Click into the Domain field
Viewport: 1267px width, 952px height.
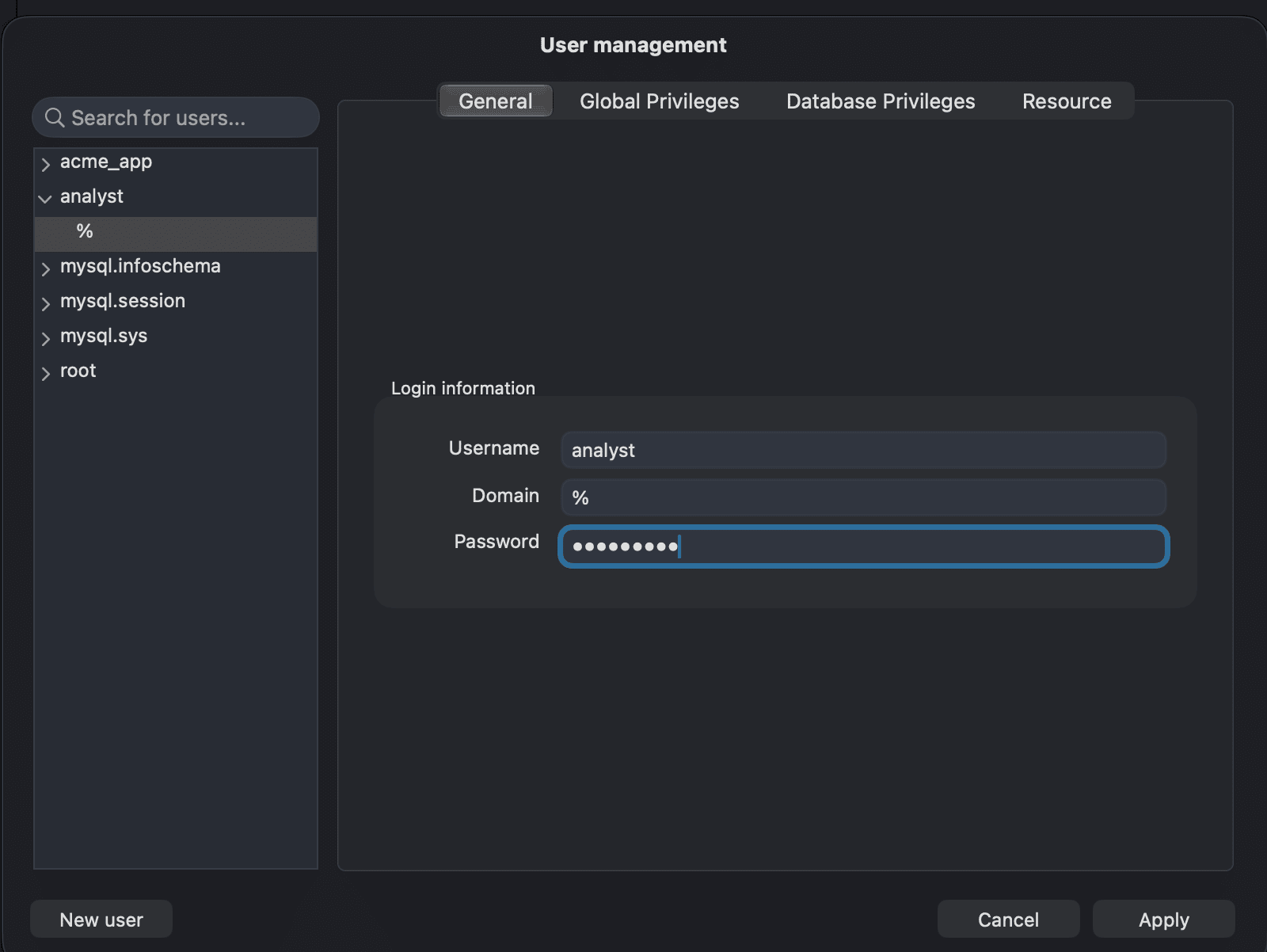click(x=863, y=497)
